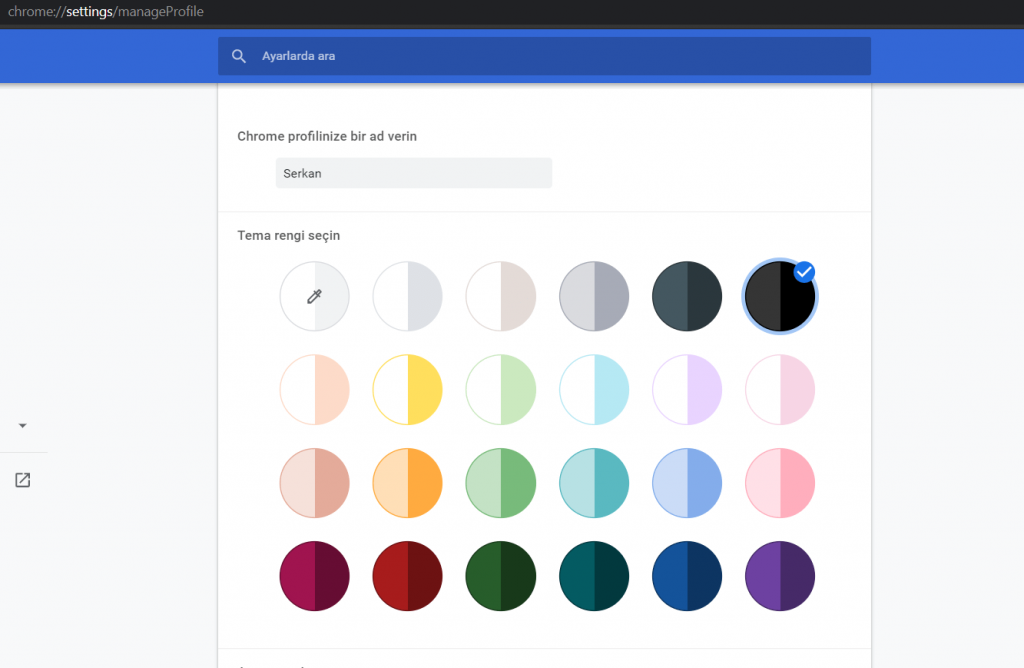Select the bright yellow theme color
Image resolution: width=1024 pixels, height=668 pixels.
408,389
